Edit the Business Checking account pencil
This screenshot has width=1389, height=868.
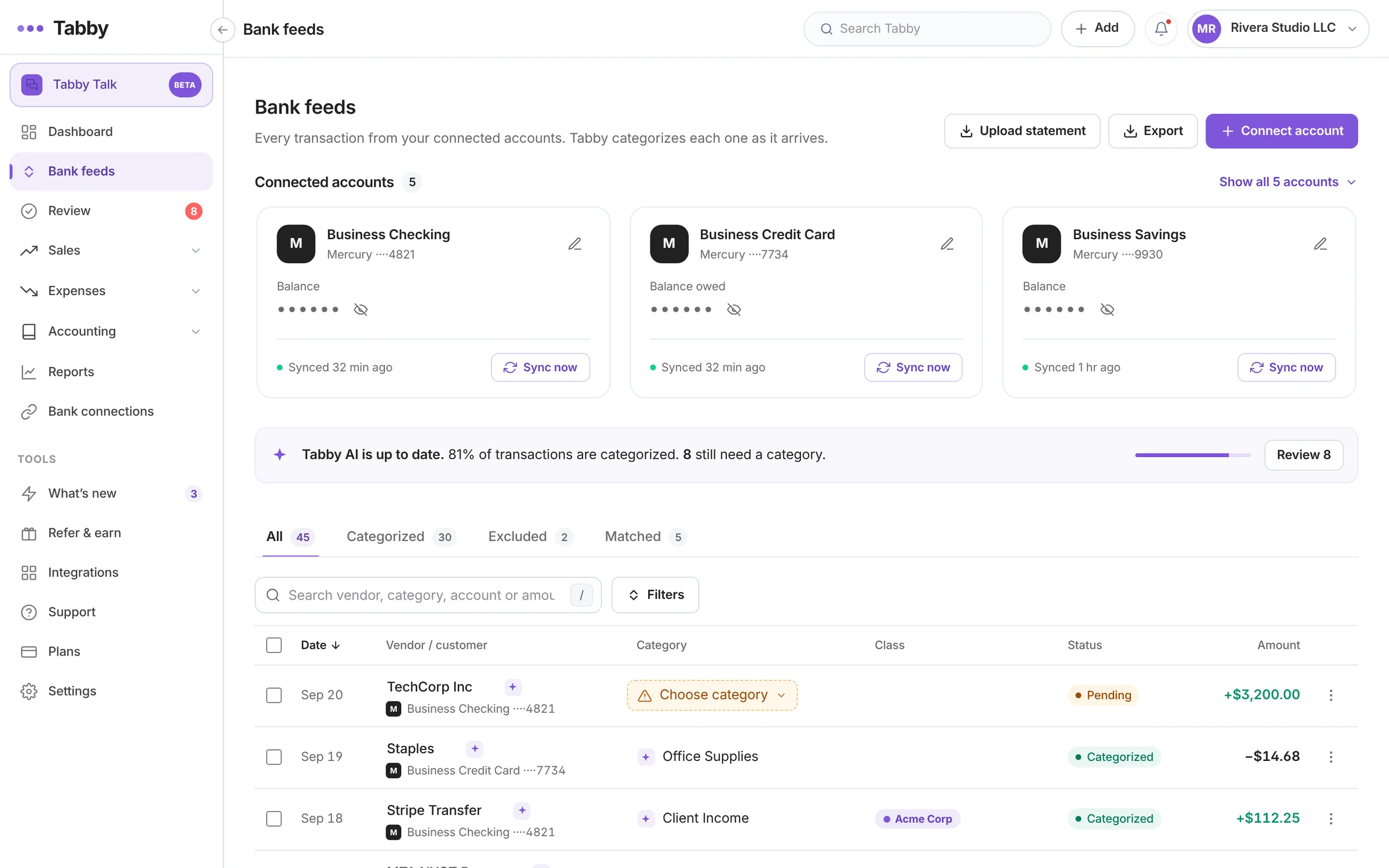(574, 244)
